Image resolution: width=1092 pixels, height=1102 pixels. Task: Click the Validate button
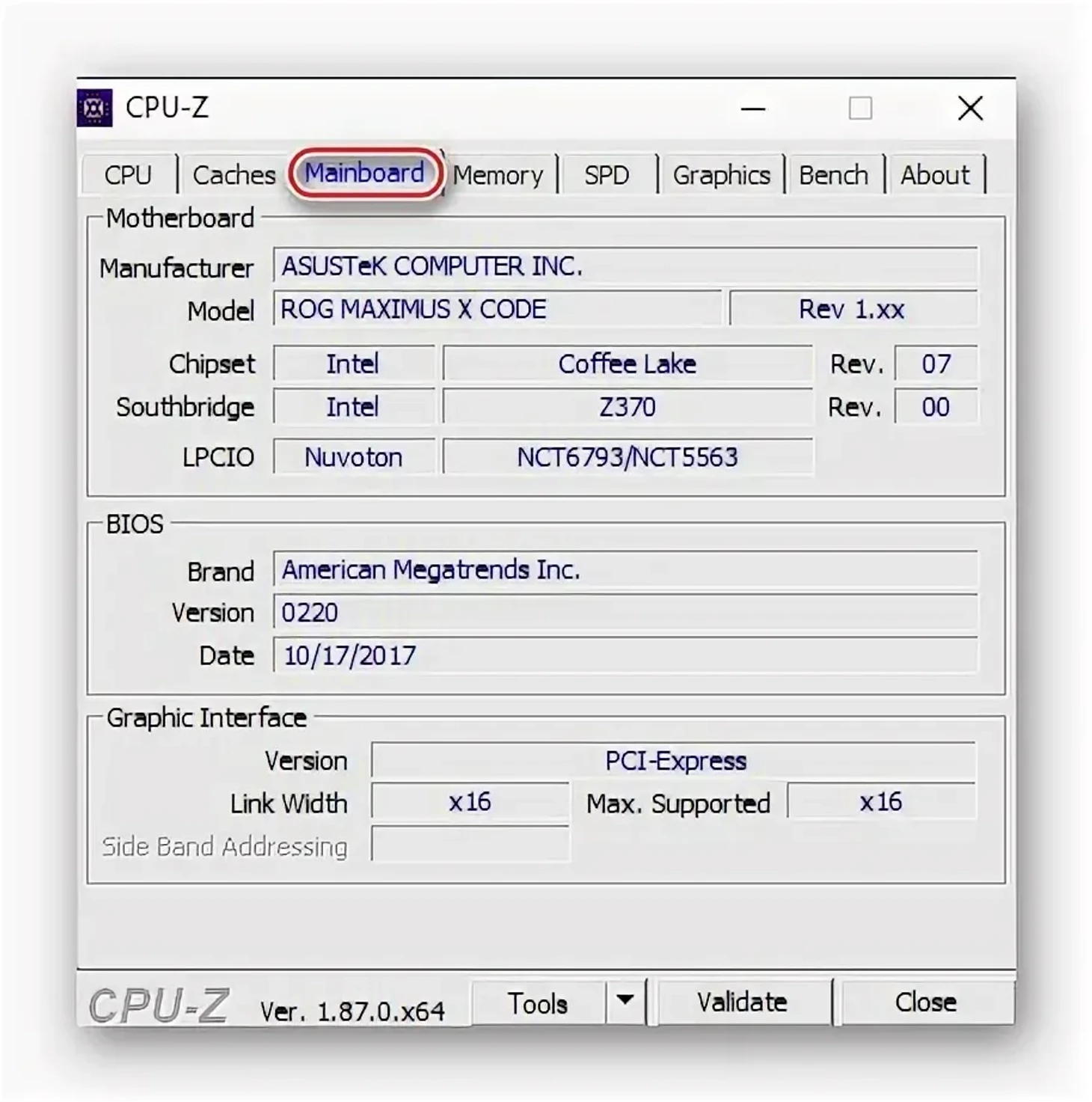(742, 1002)
